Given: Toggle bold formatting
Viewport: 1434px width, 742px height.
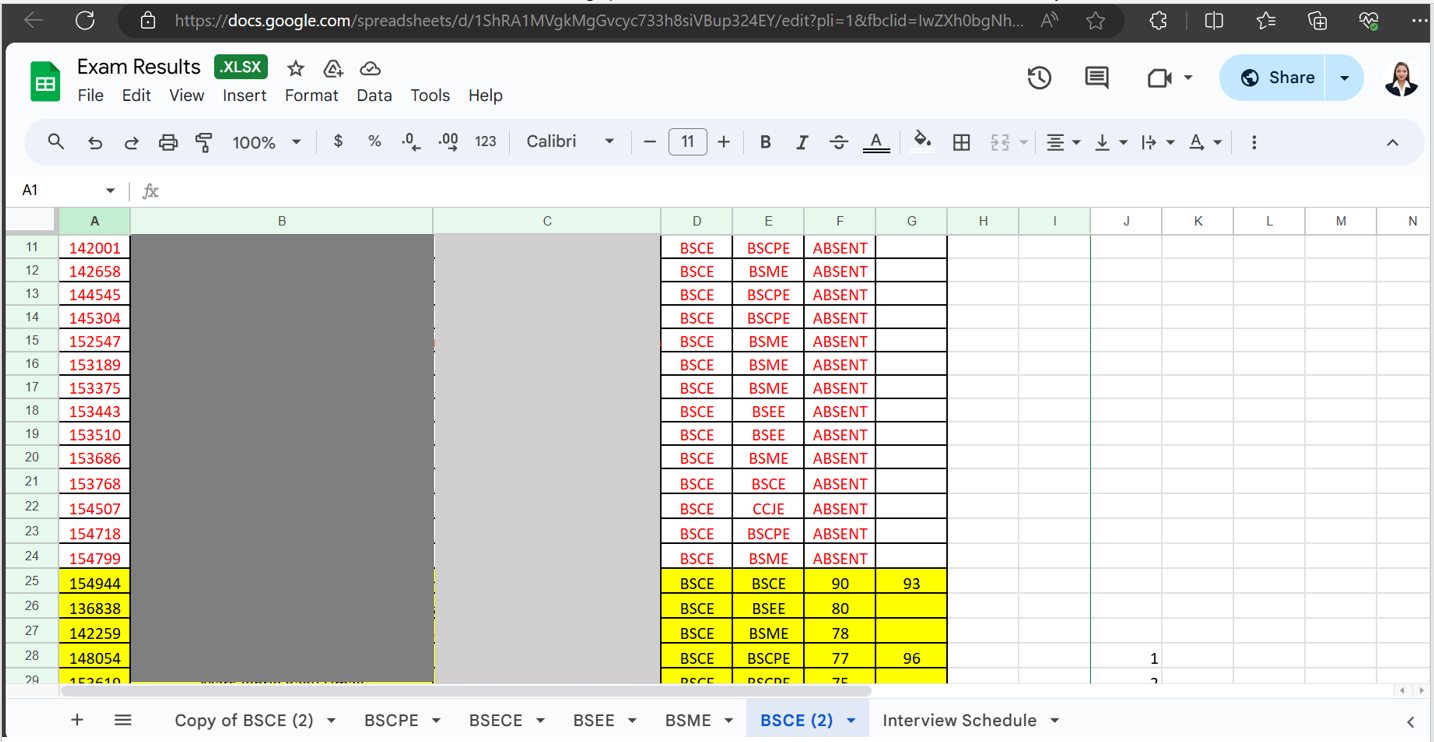Looking at the screenshot, I should coord(765,142).
